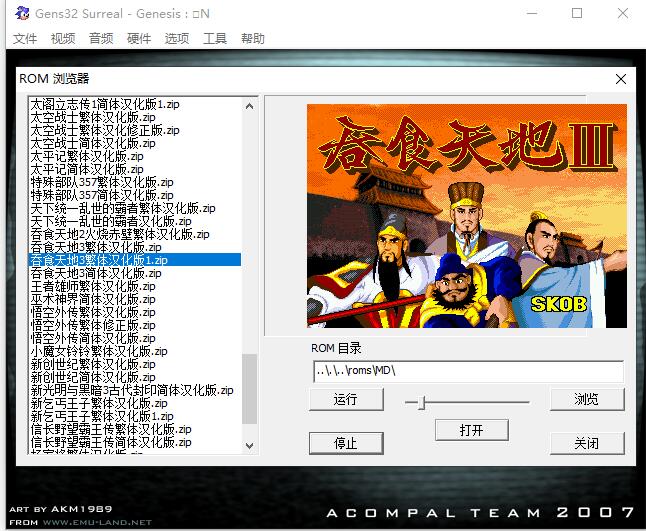This screenshot has width=646, height=531.
Task: Open the 视频 menu
Action: [x=63, y=39]
